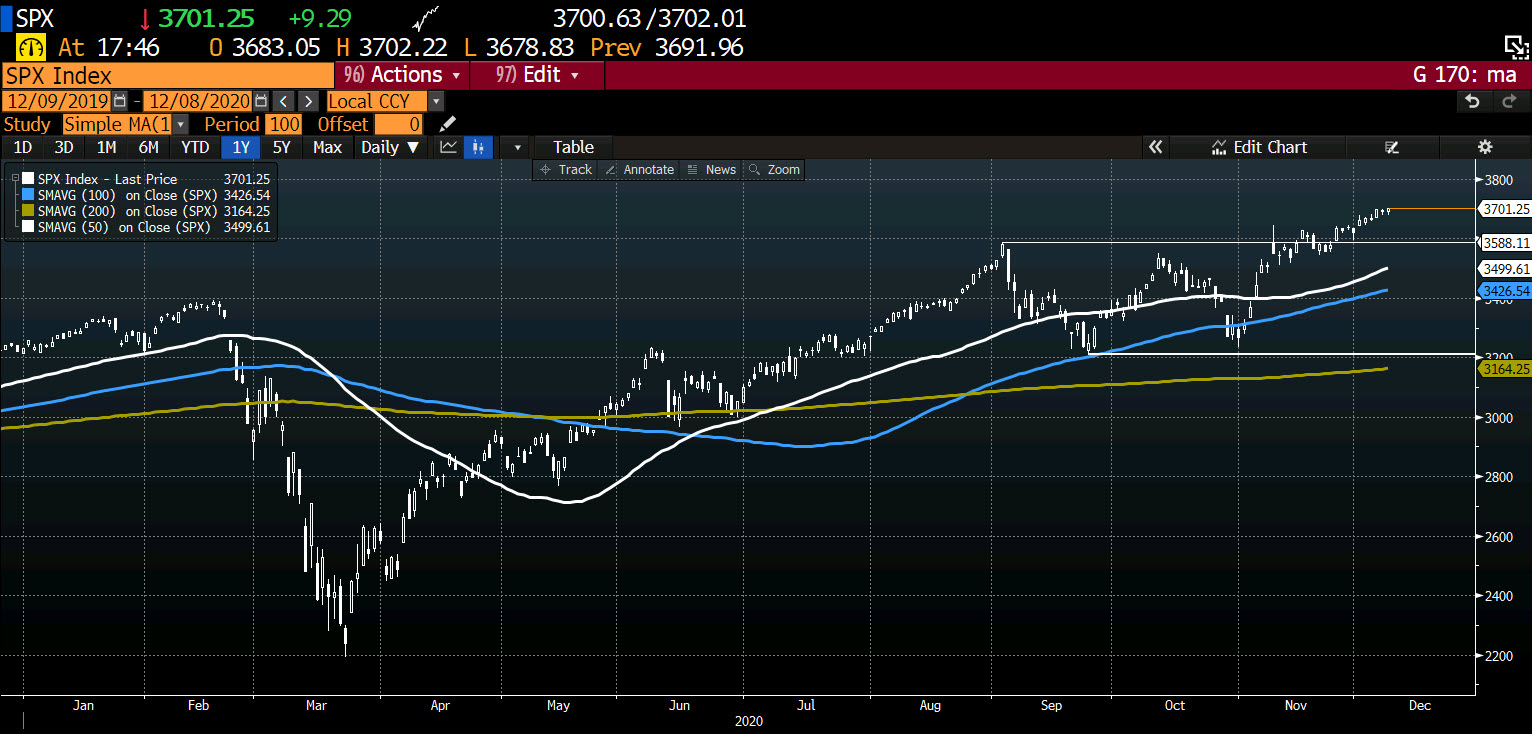Click the blue security marker next to SPX

pos(6,18)
